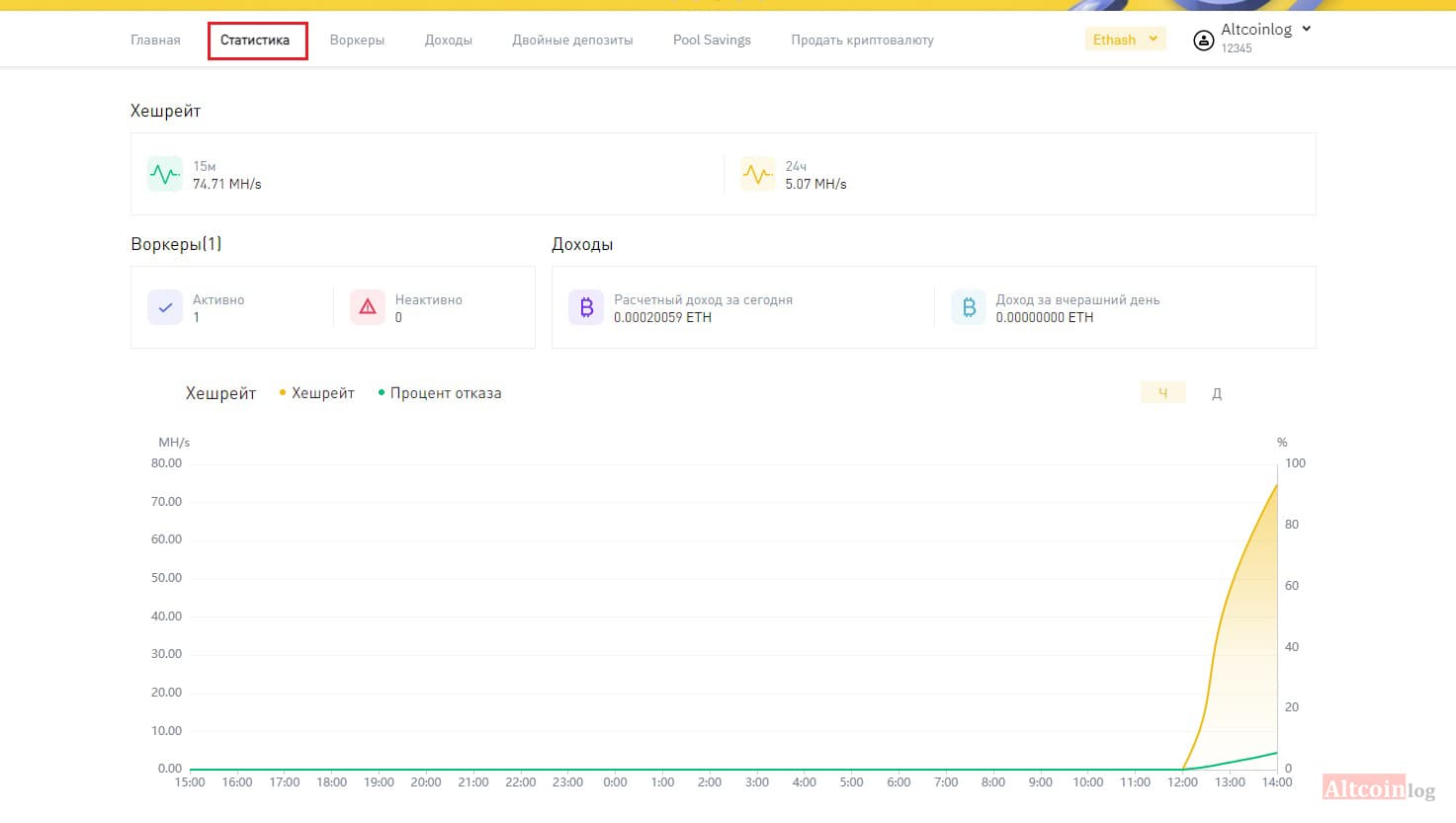1456x823 pixels.
Task: Click the 12:00 label on chart time axis
Action: [x=1182, y=782]
